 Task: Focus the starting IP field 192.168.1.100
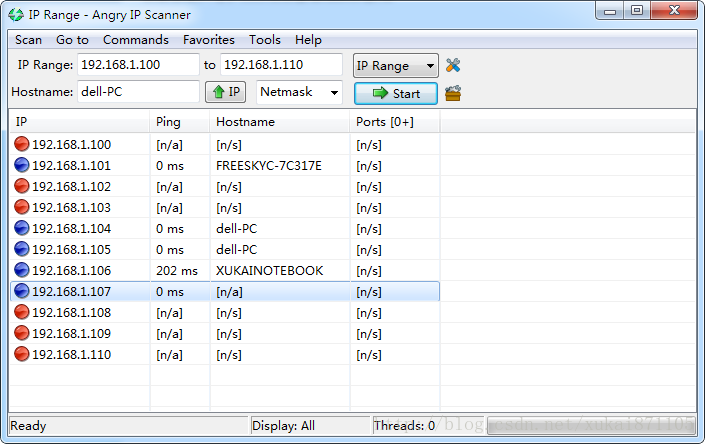point(138,65)
